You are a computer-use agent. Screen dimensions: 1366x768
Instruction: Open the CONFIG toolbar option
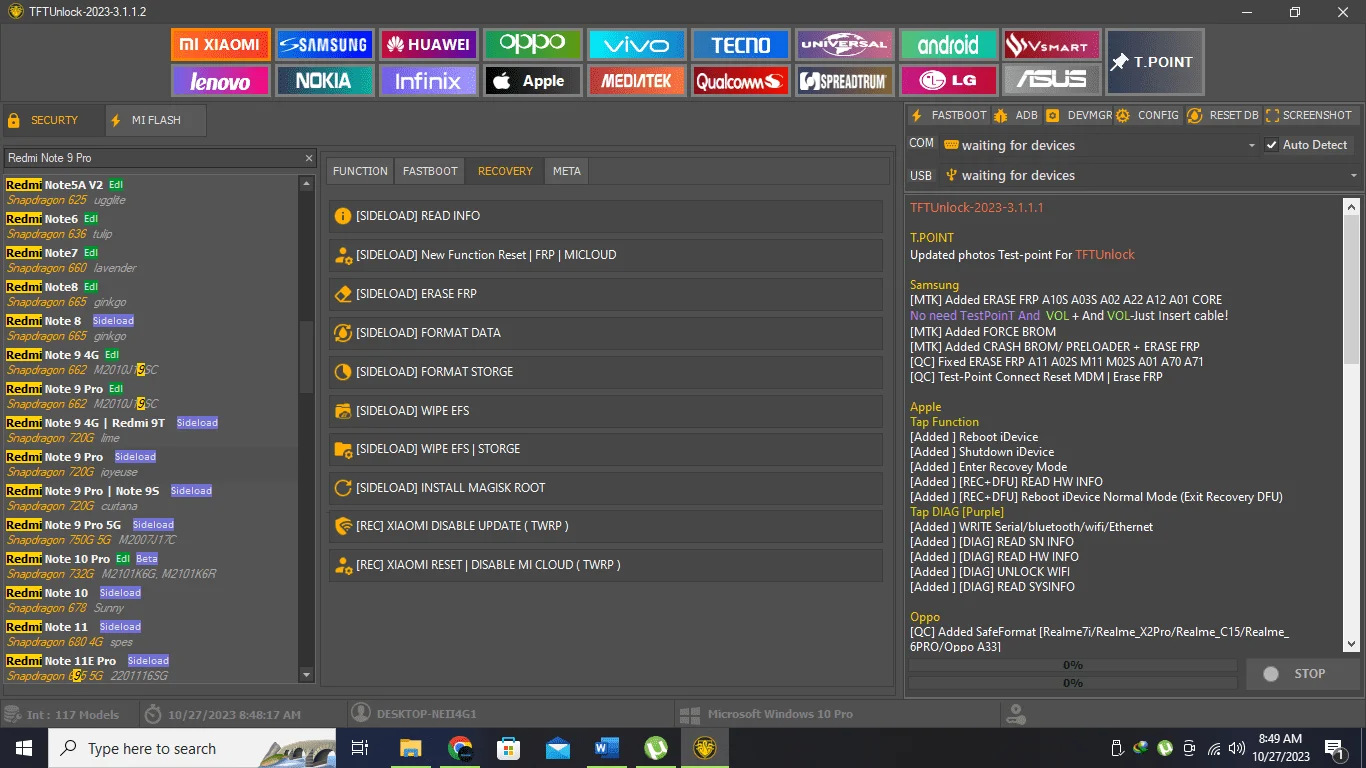[x=1149, y=116]
